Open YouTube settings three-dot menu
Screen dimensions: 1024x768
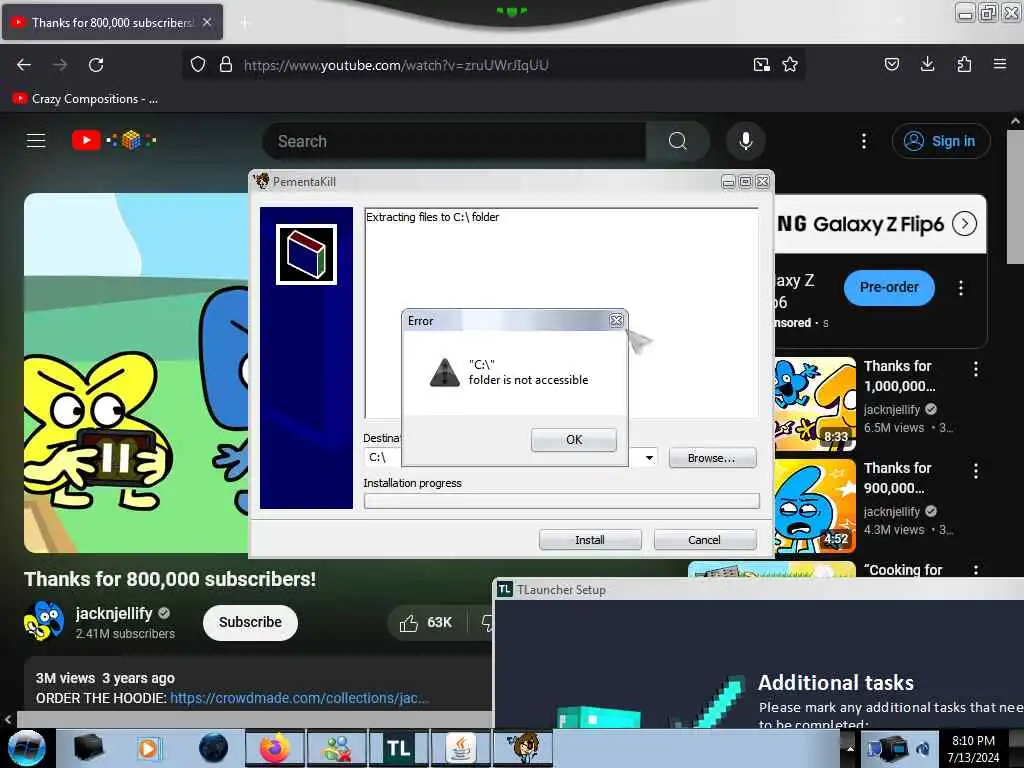(x=864, y=141)
